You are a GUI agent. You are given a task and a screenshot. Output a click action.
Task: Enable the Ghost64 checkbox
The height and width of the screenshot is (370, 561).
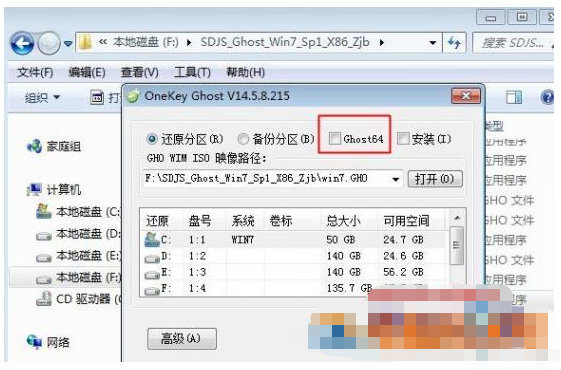(335, 138)
